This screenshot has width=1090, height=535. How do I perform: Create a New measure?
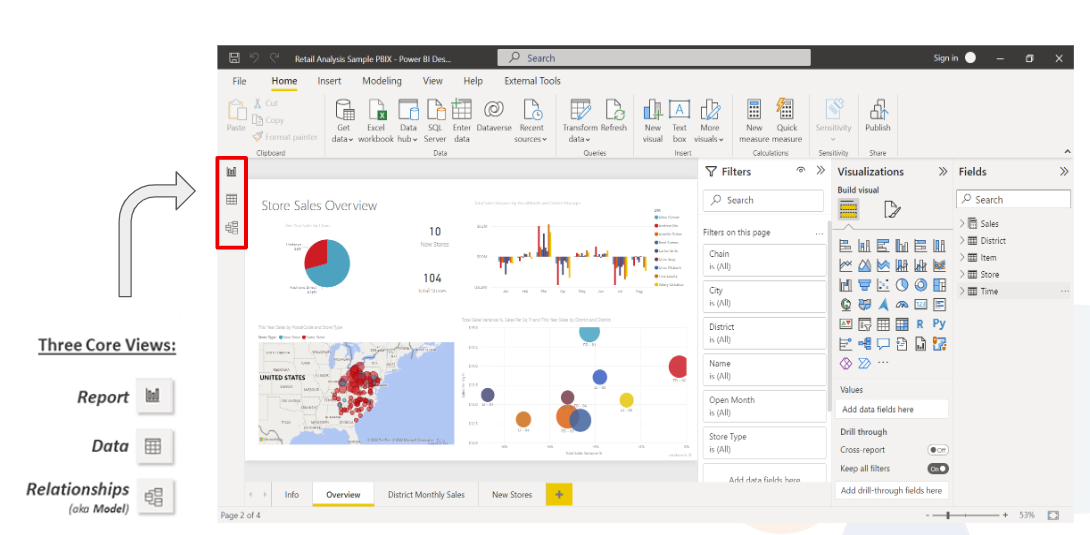(754, 121)
